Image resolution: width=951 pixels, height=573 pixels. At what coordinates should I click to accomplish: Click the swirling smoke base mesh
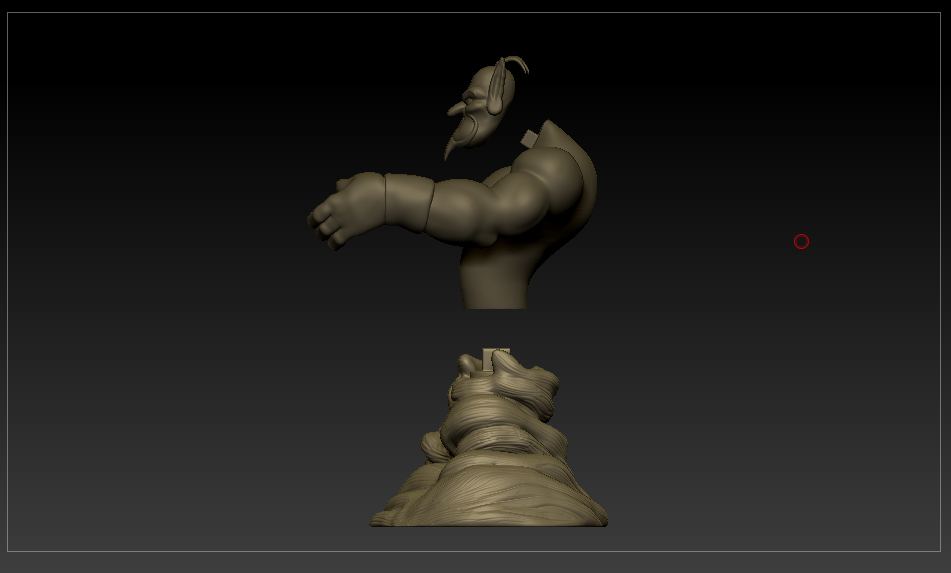pos(488,440)
